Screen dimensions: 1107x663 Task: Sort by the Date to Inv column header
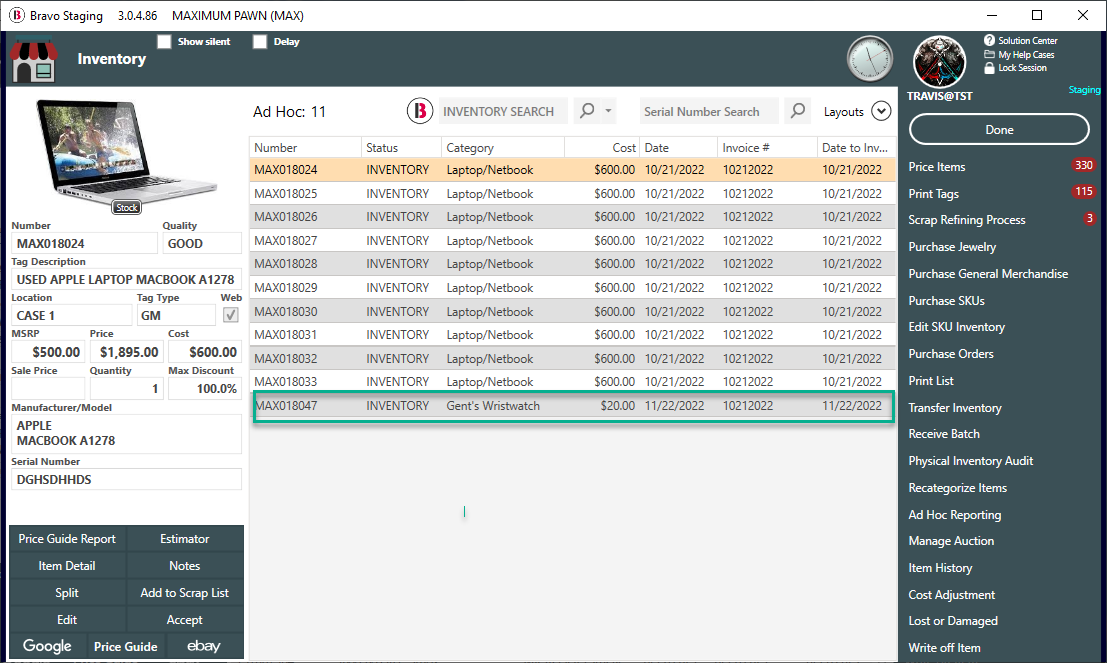pyautogui.click(x=856, y=148)
